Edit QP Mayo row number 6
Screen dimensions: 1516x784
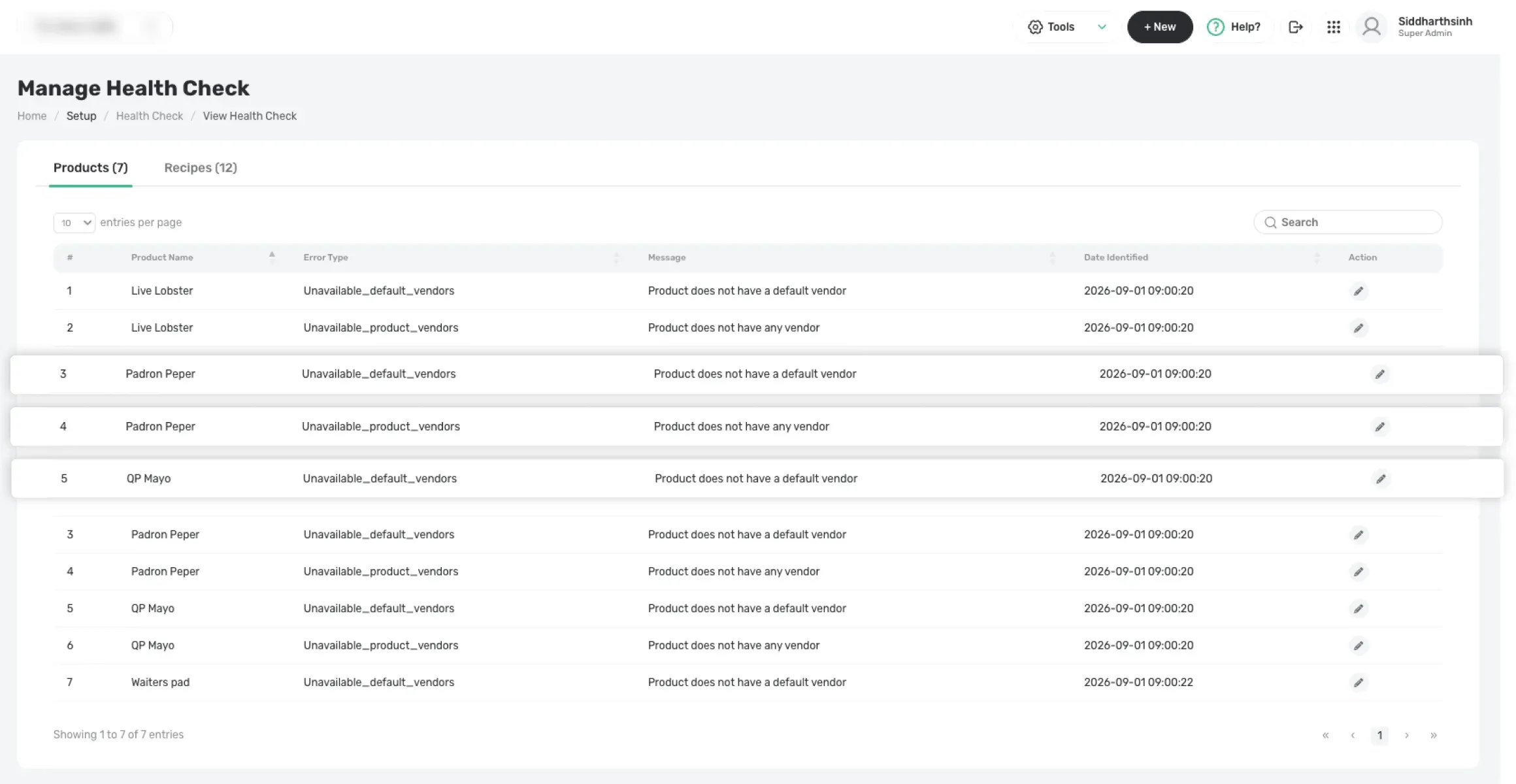(x=1359, y=645)
